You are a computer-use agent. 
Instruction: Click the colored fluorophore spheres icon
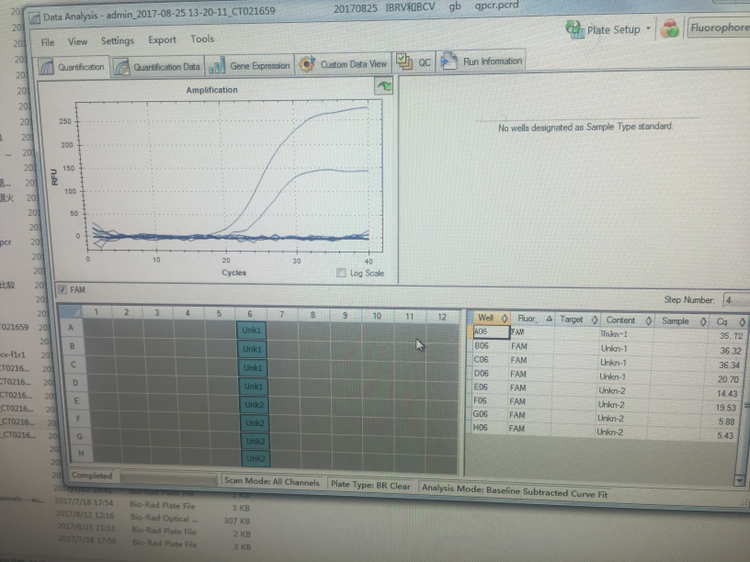[x=669, y=29]
